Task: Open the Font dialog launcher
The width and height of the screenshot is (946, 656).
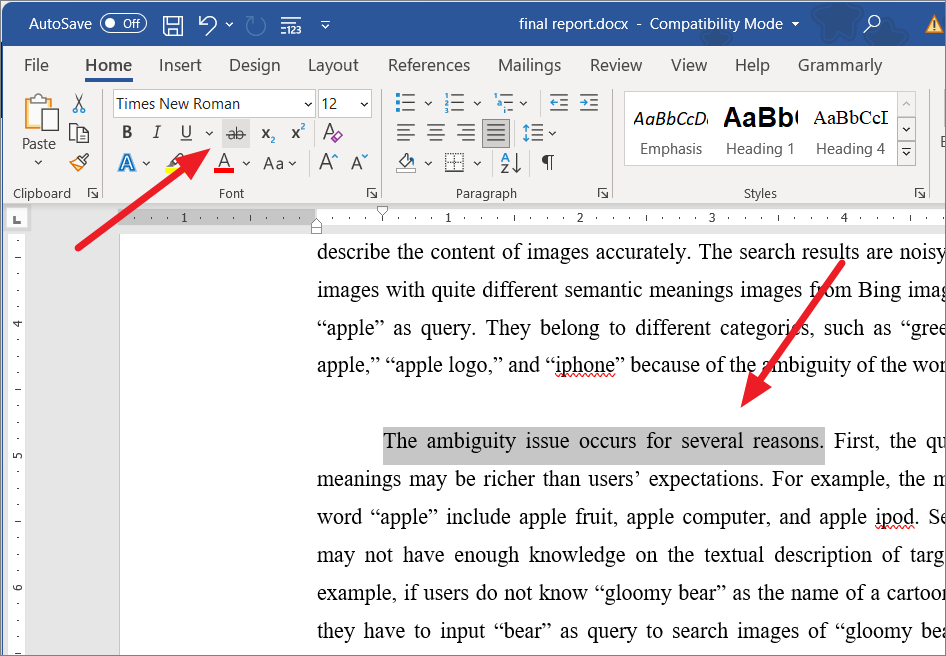Action: pyautogui.click(x=371, y=192)
